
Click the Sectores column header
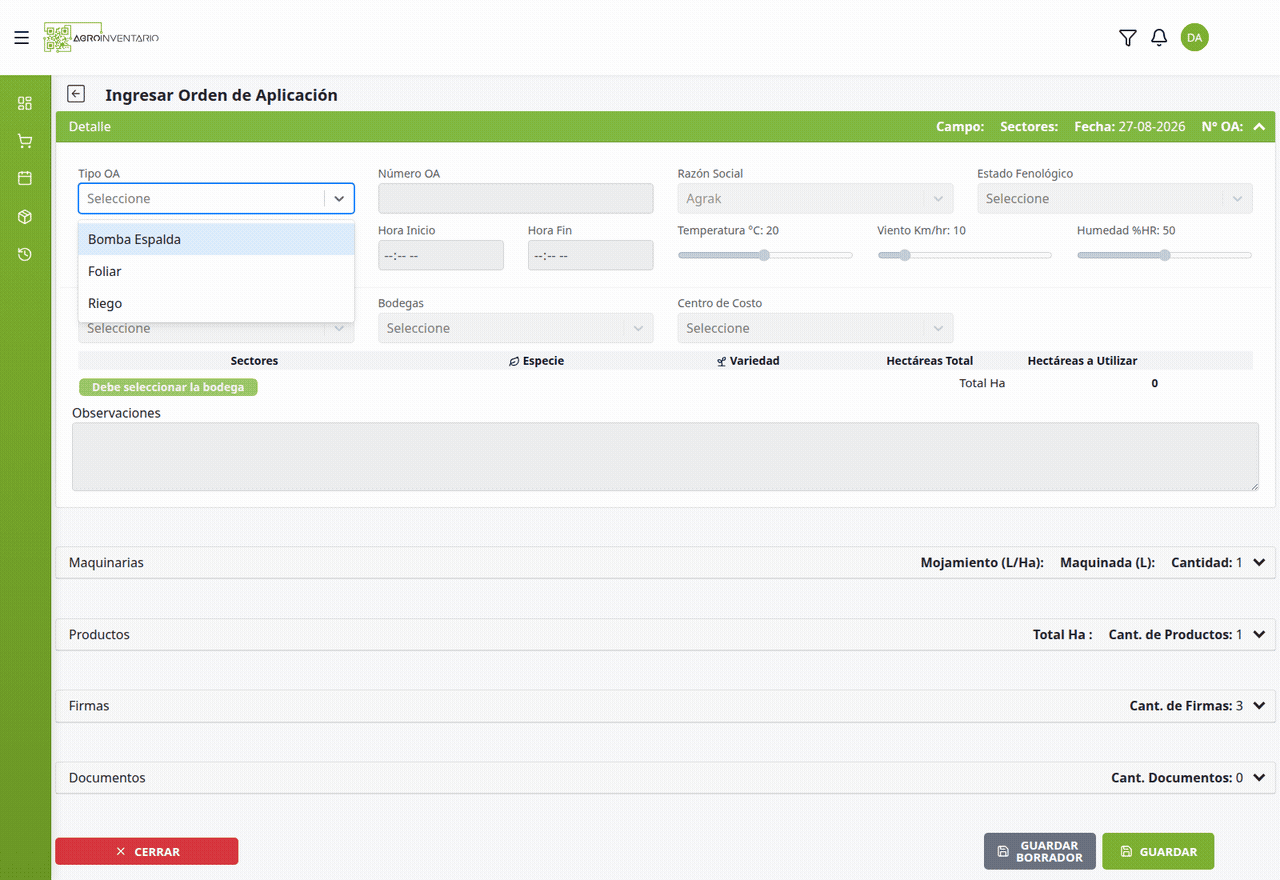click(x=254, y=361)
